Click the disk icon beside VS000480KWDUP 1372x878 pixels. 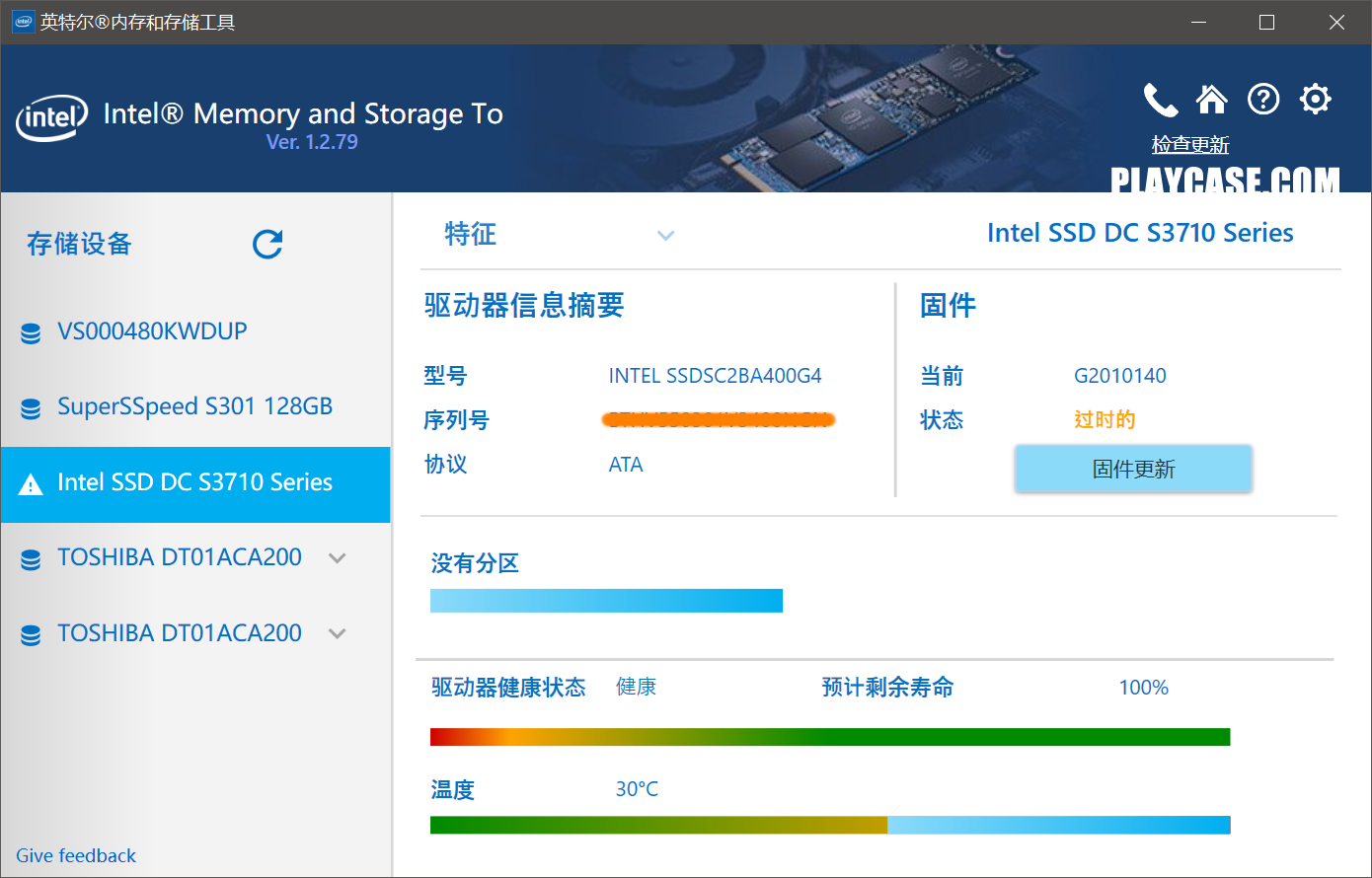point(31,333)
